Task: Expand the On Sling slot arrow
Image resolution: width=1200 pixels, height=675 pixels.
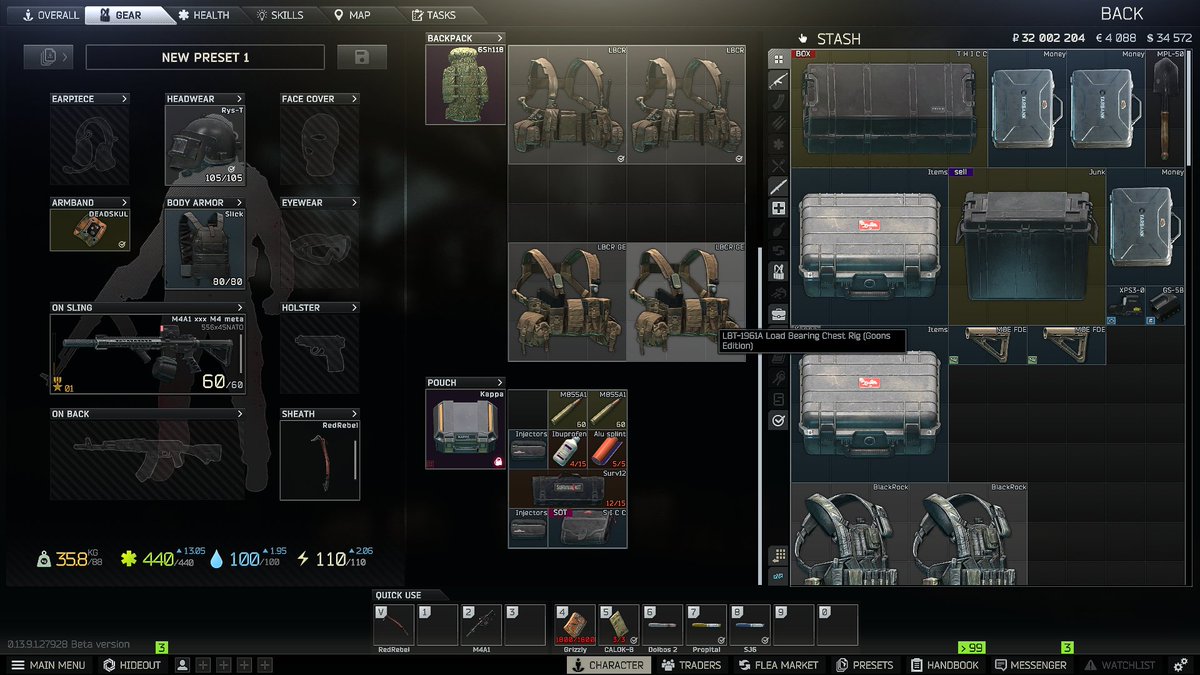Action: point(240,308)
